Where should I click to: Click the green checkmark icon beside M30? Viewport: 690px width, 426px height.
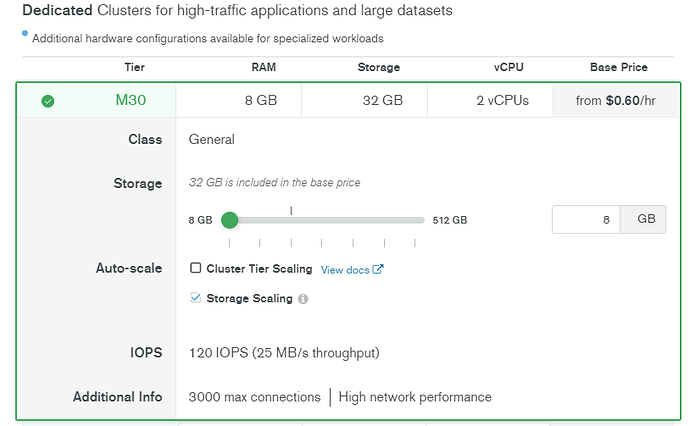coord(48,101)
